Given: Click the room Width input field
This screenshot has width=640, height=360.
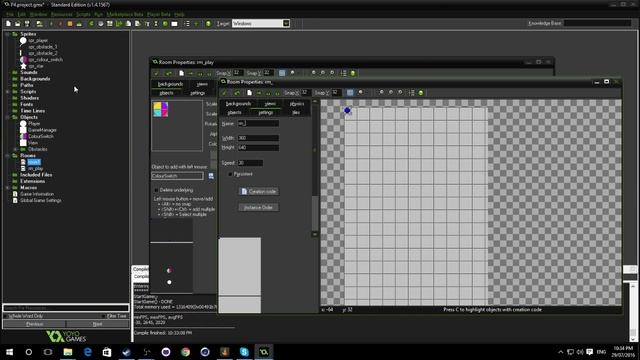Looking at the screenshot, I should [x=258, y=138].
